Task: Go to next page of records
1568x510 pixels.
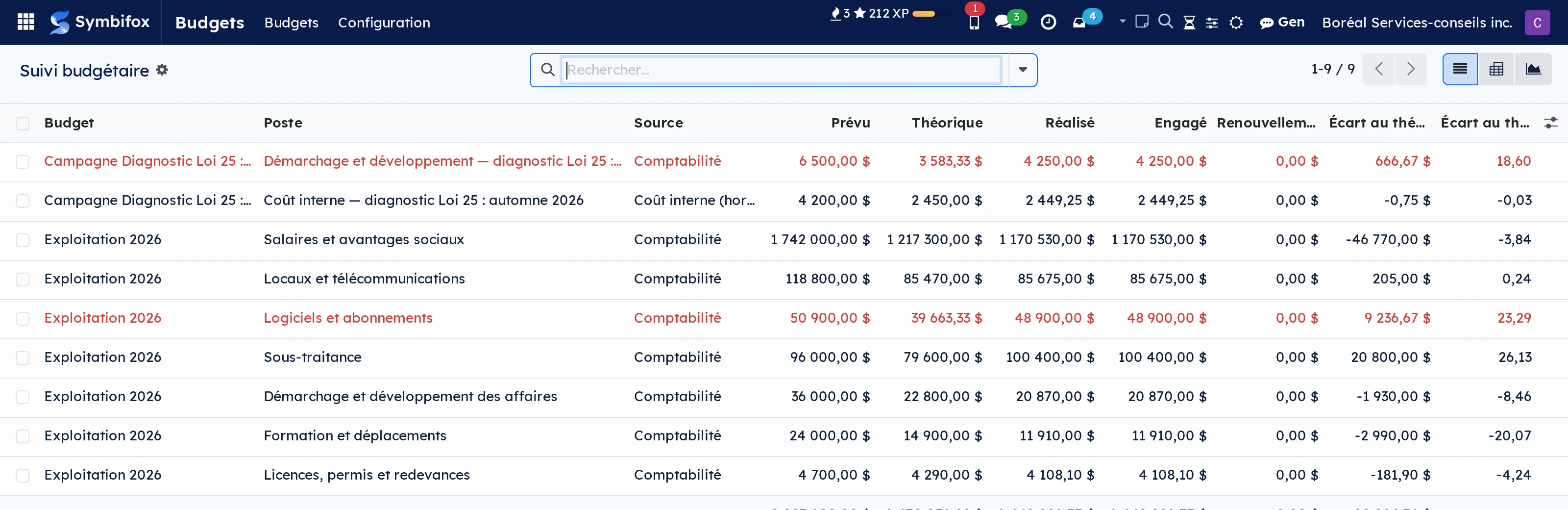Action: point(1410,69)
